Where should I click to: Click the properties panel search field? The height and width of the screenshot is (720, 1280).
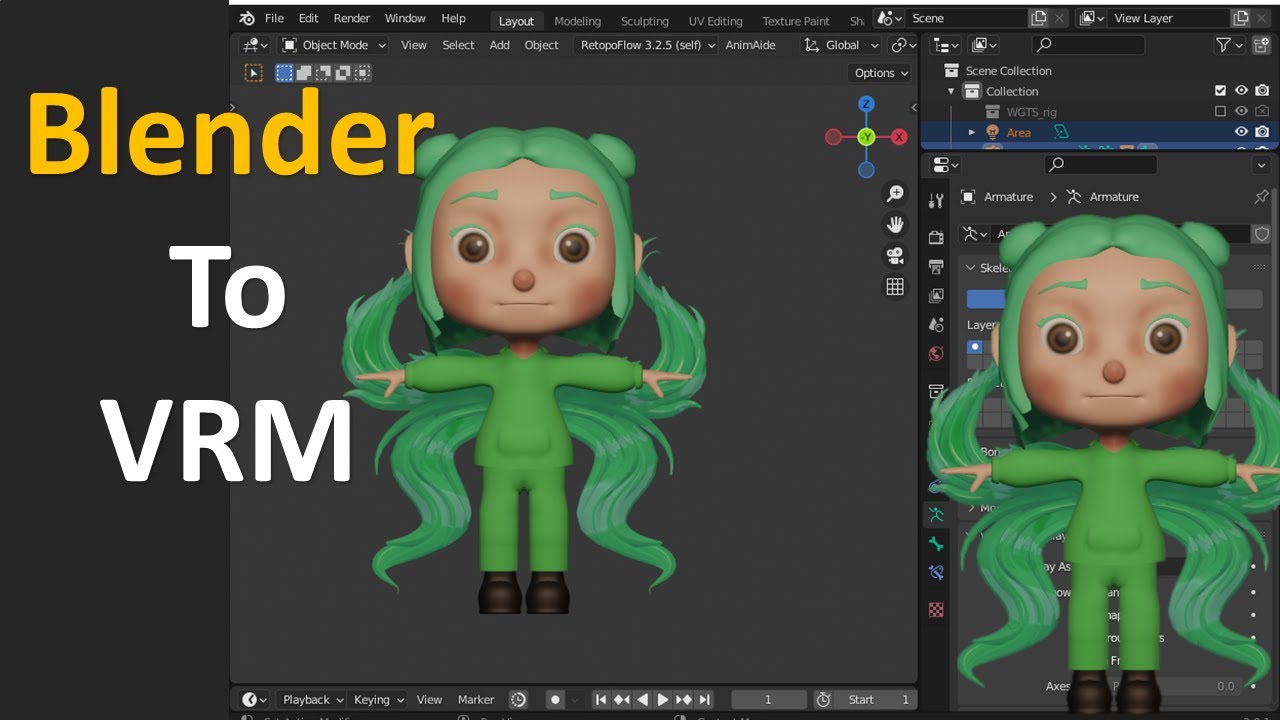[1100, 164]
